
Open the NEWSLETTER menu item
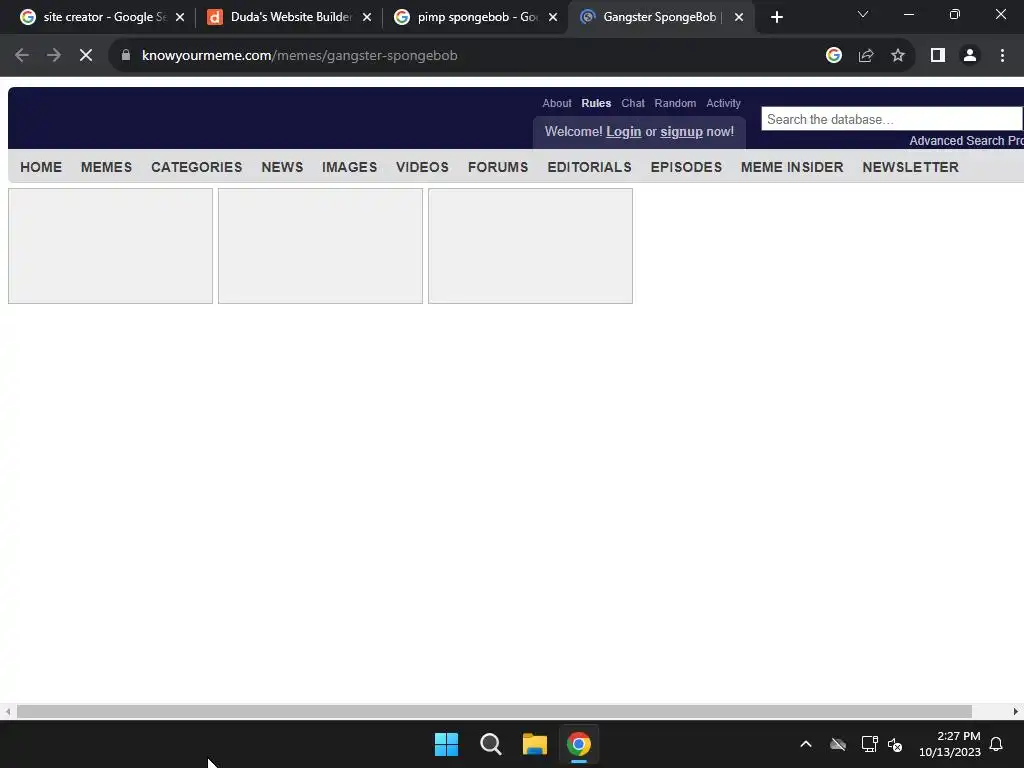[910, 167]
